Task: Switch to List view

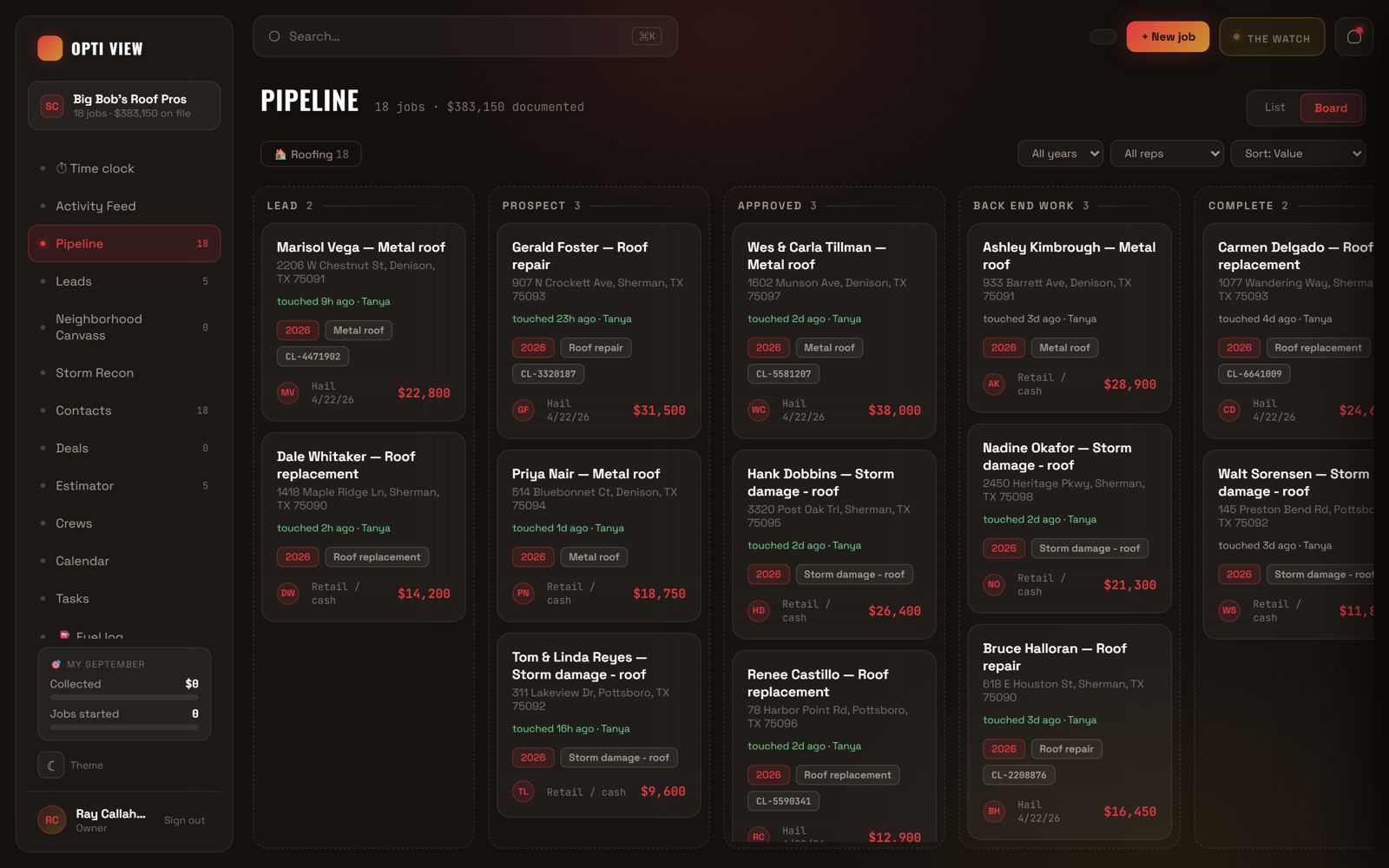Action: pos(1274,108)
